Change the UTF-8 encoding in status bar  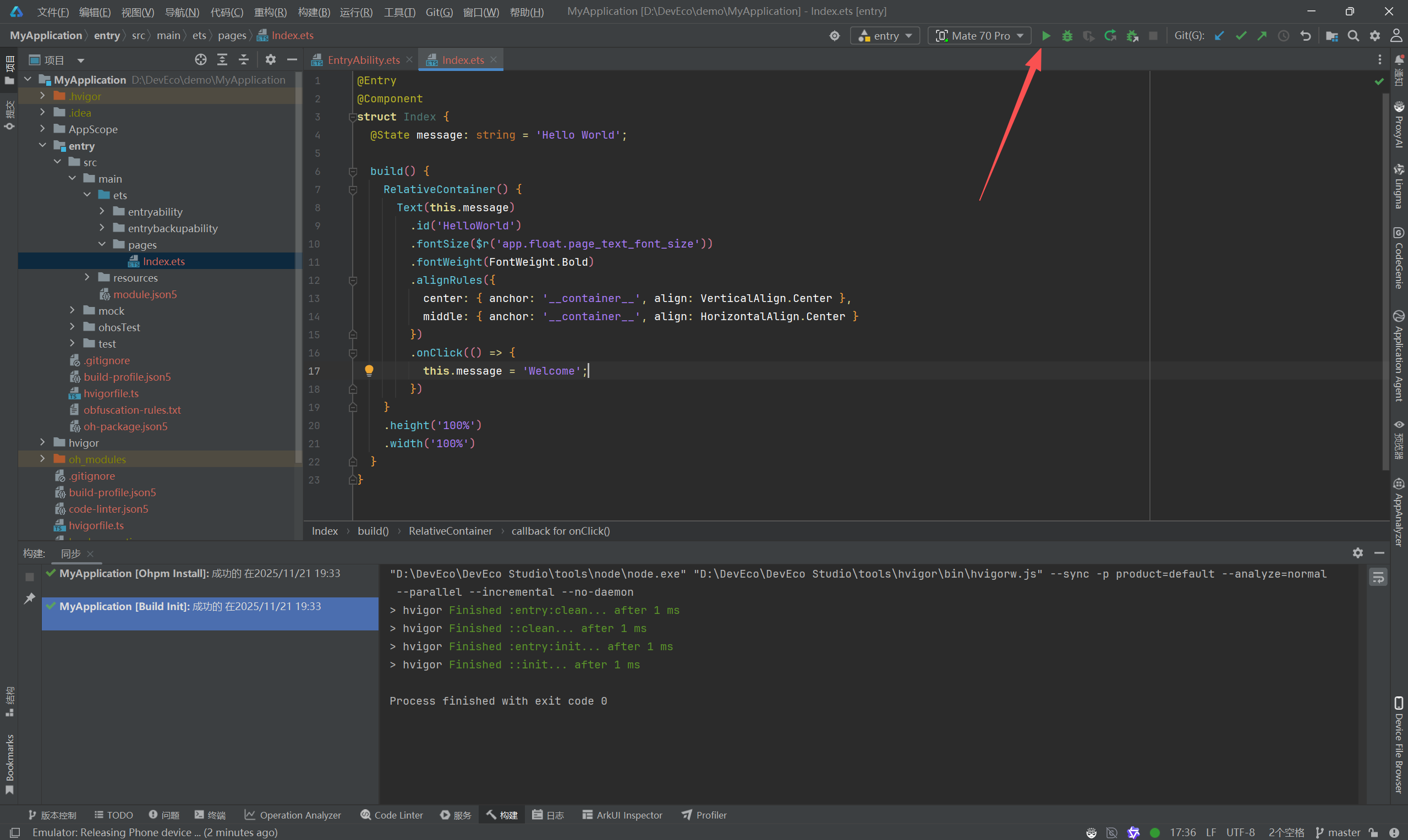point(1240,832)
